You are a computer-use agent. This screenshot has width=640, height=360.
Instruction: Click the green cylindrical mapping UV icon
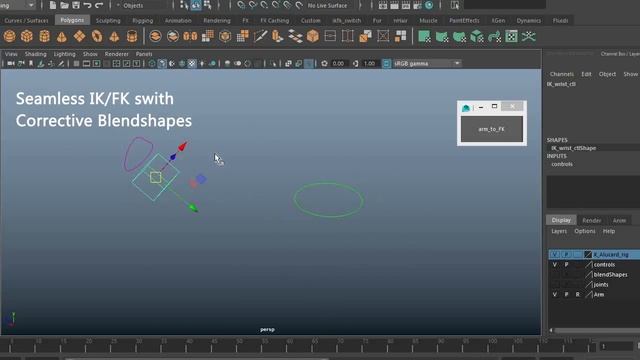coord(442,36)
